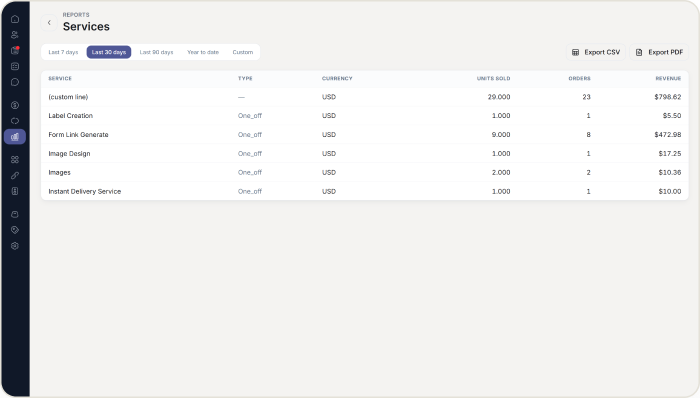Click One_off type in Instant Delivery Service row

(250, 191)
